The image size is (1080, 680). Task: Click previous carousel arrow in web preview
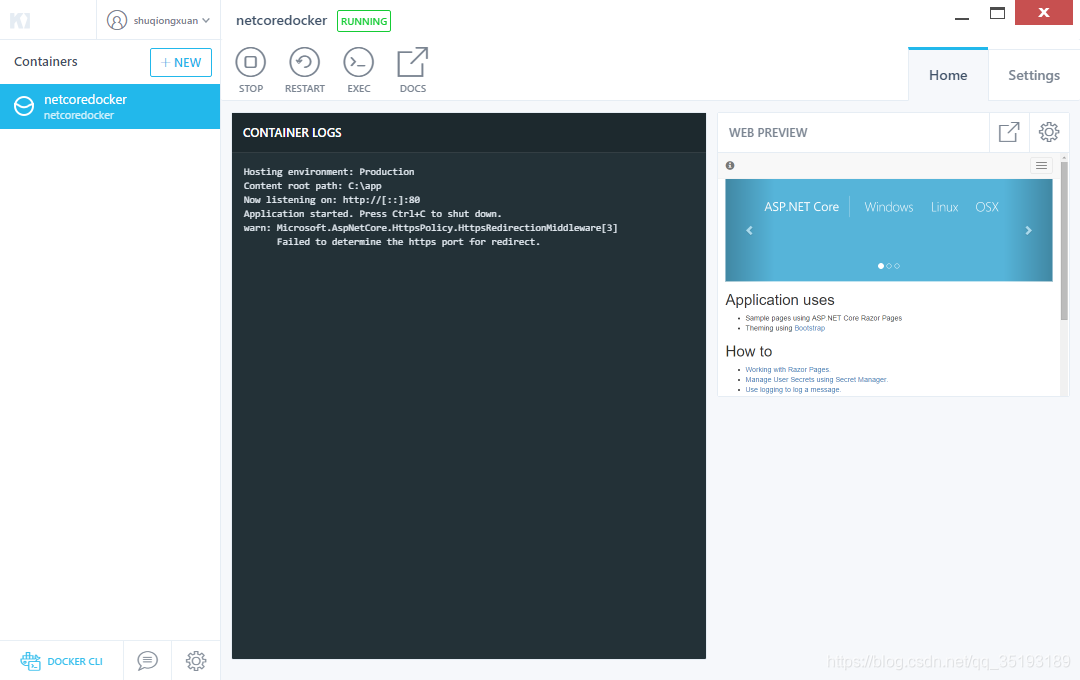tap(749, 231)
